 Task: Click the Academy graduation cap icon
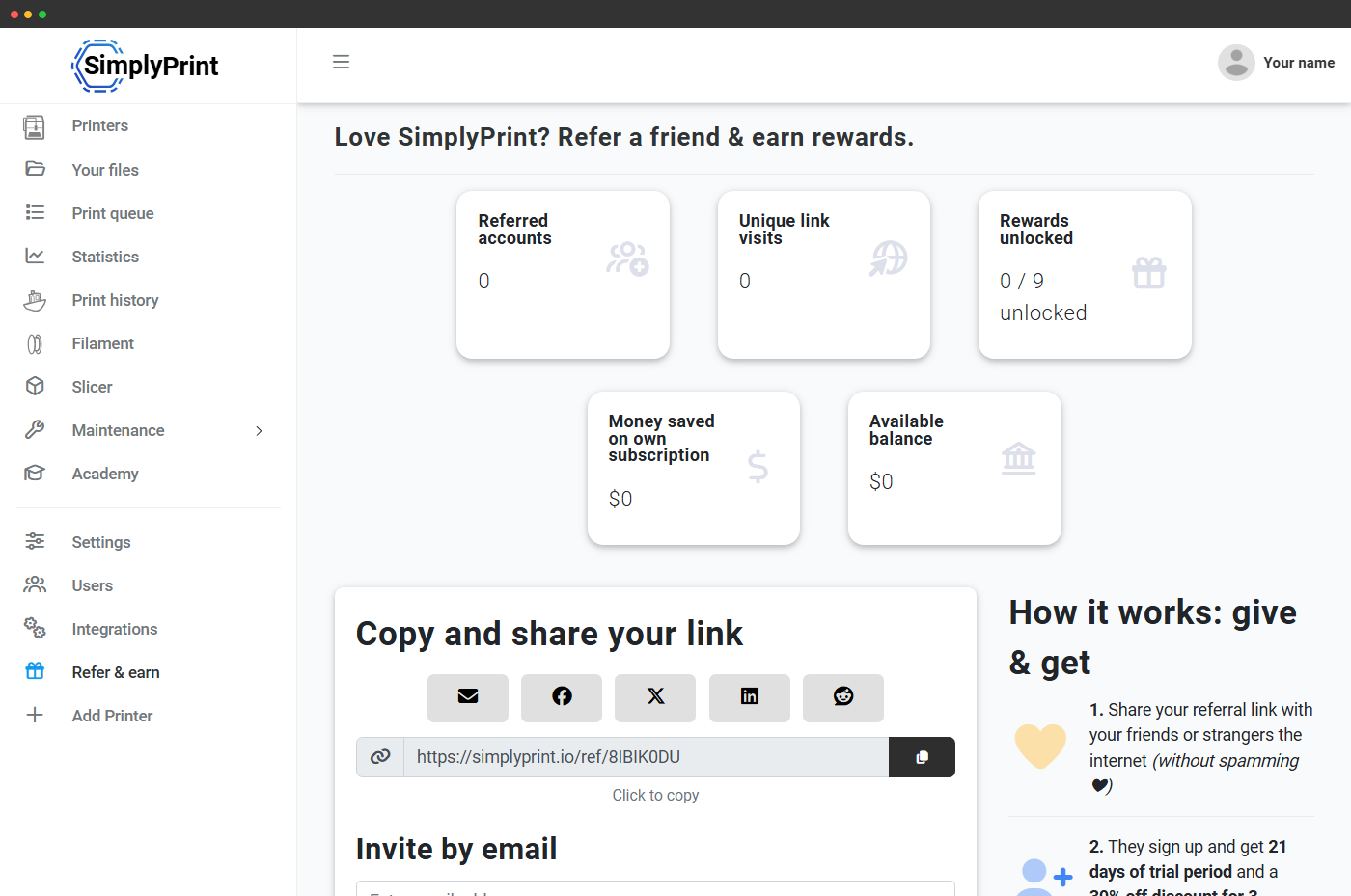click(35, 474)
